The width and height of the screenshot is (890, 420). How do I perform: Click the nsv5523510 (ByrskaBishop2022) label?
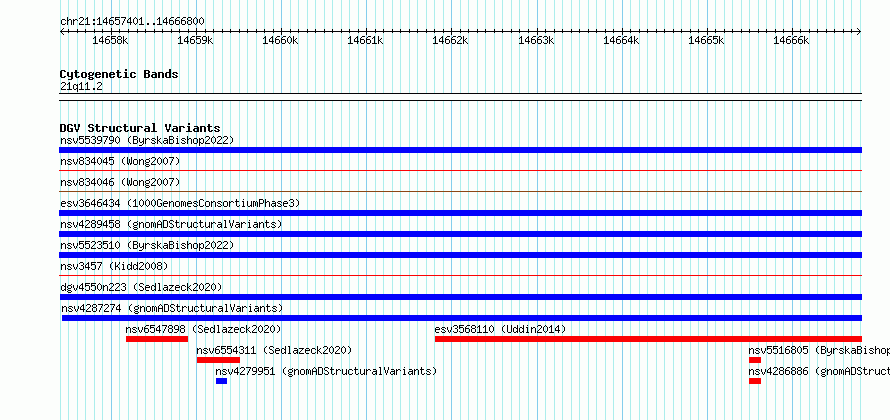pyautogui.click(x=147, y=245)
